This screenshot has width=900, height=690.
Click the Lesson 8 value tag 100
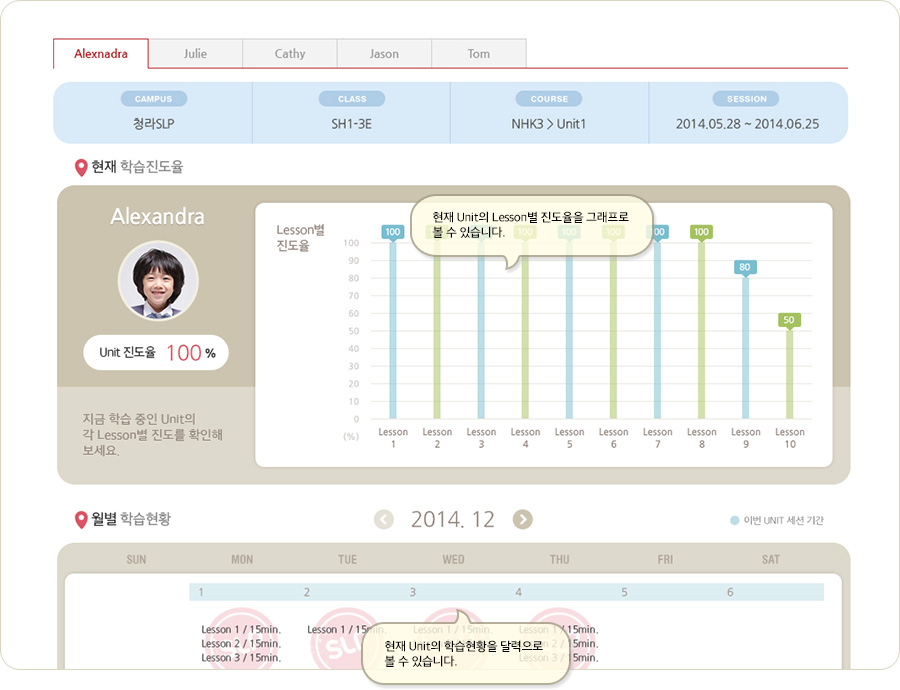pos(701,232)
